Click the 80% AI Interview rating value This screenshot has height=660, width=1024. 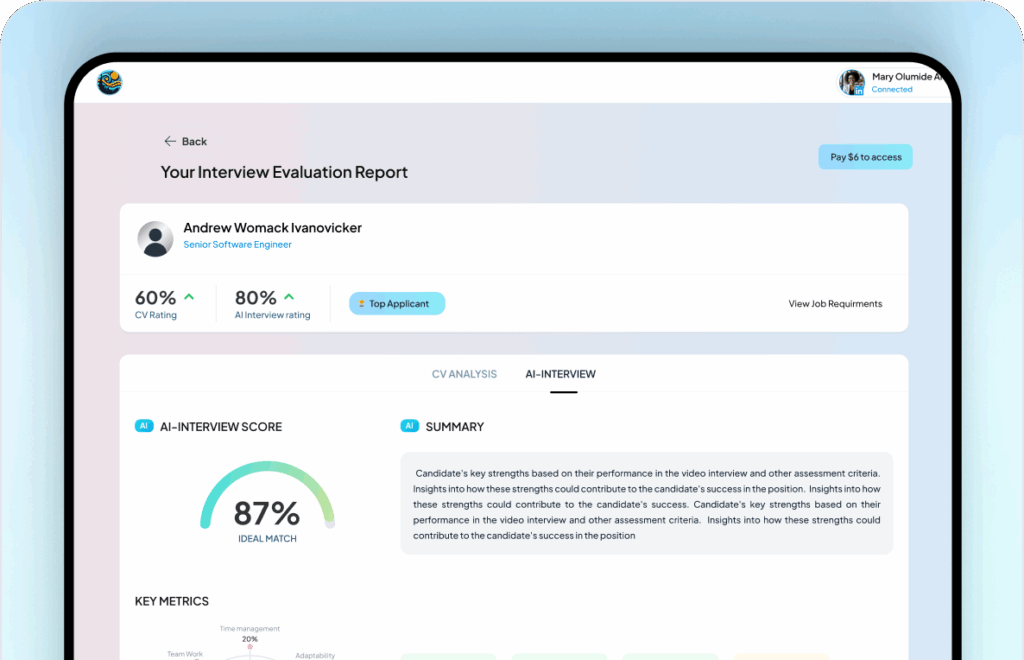click(255, 298)
